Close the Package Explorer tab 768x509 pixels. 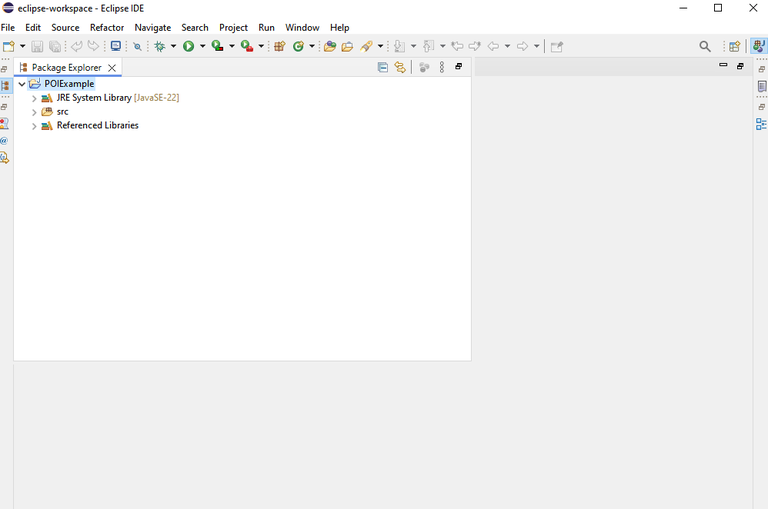[112, 68]
